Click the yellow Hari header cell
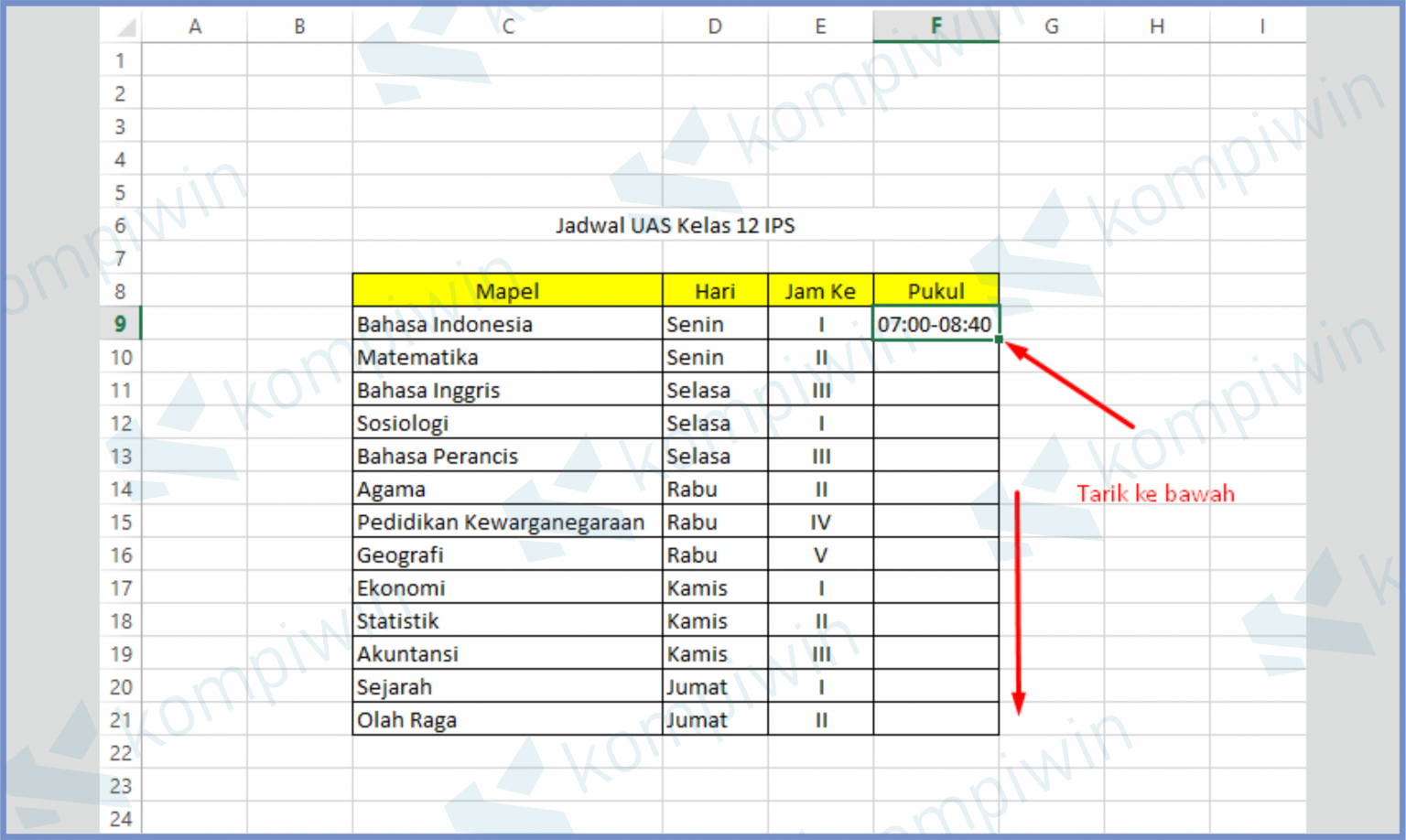 point(715,290)
